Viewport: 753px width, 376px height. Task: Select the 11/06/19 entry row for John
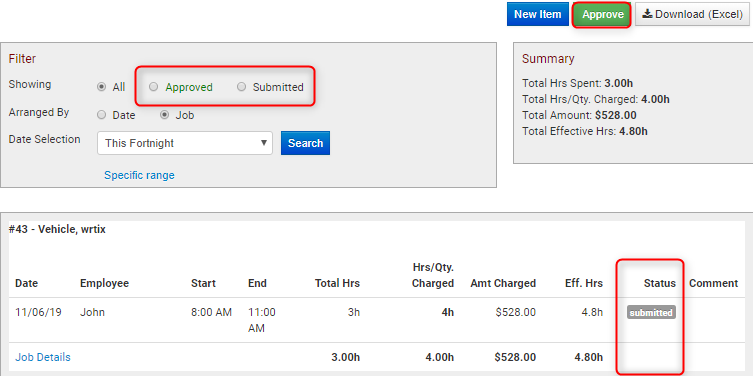[376, 320]
